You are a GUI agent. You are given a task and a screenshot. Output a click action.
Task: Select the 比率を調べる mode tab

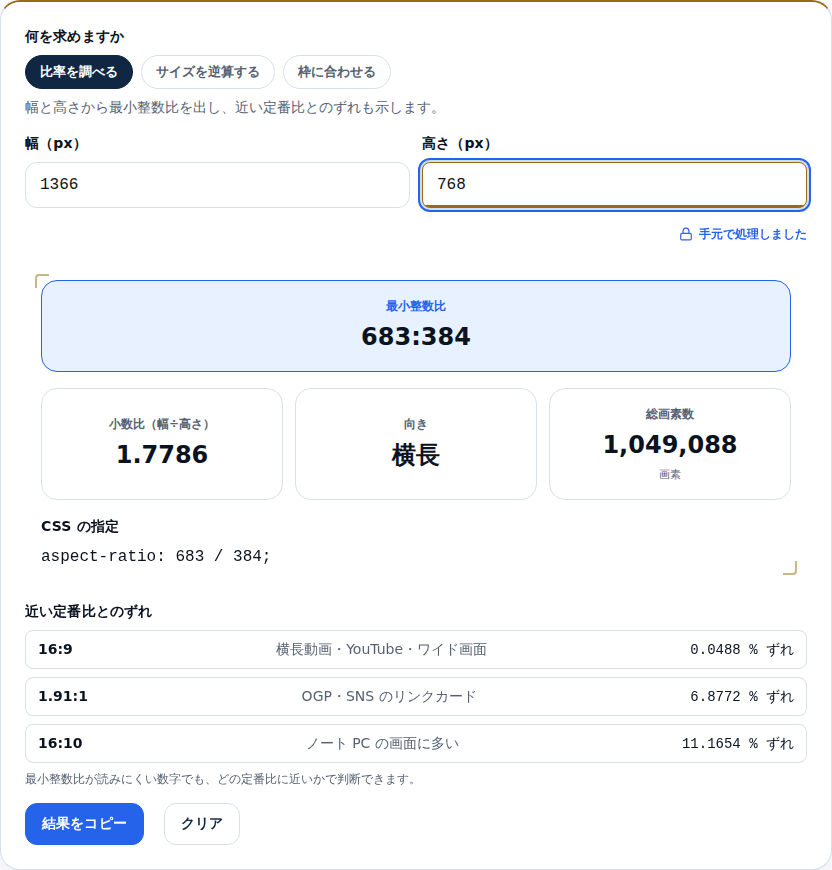pos(79,72)
